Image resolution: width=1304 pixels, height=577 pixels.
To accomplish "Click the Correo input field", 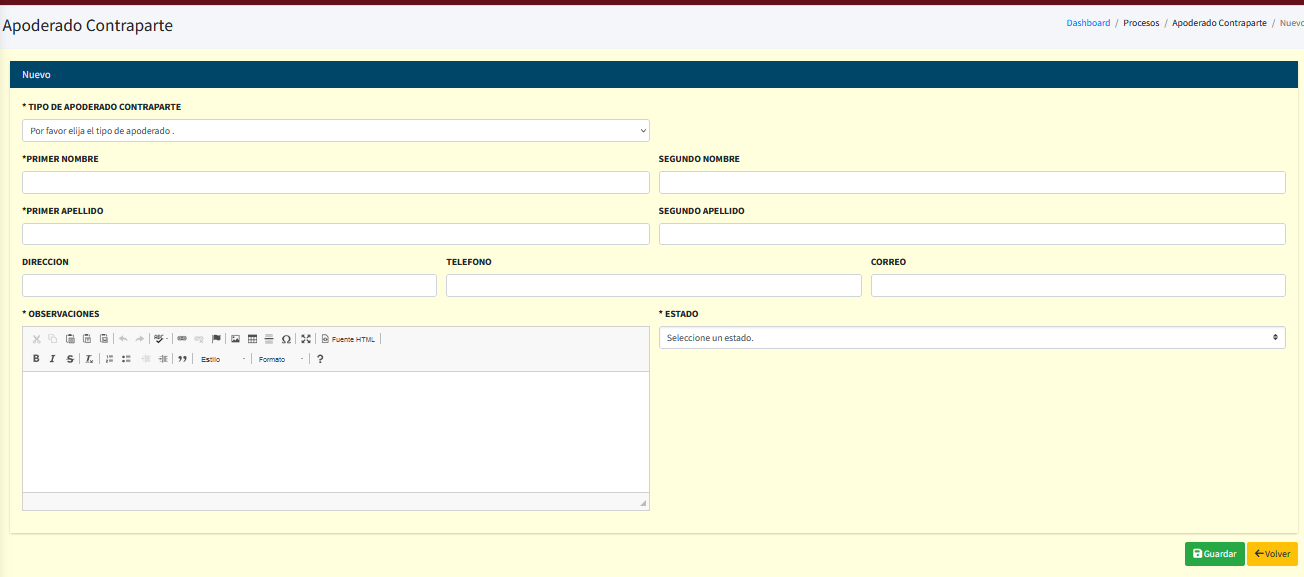I will 1078,286.
